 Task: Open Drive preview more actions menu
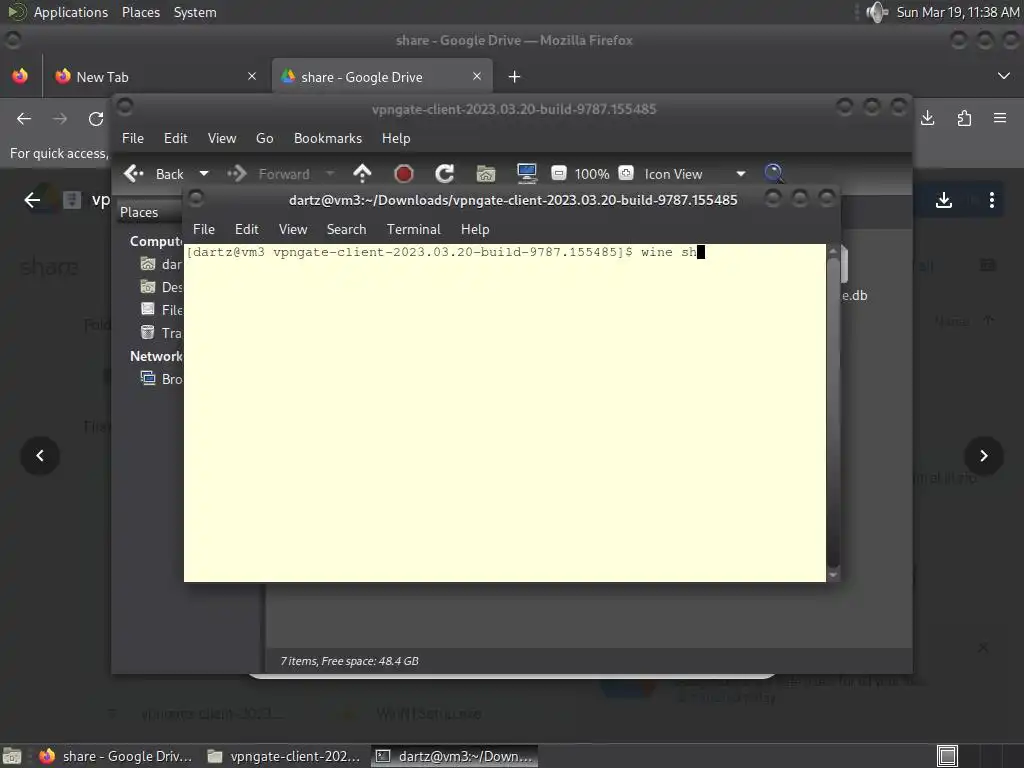pos(991,200)
